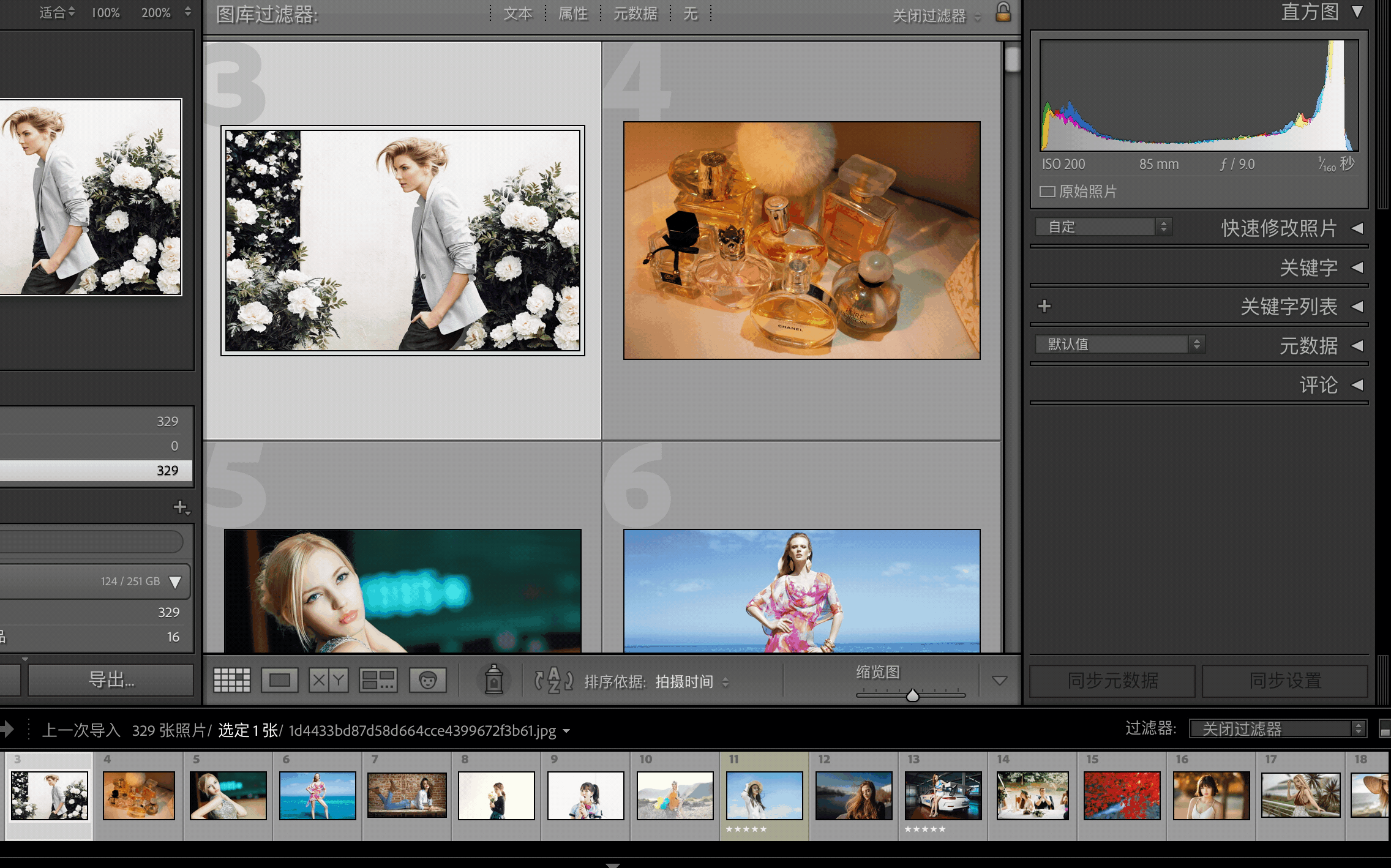Viewport: 1391px width, 868px height.
Task: Switch to grid view mode
Action: (x=231, y=680)
